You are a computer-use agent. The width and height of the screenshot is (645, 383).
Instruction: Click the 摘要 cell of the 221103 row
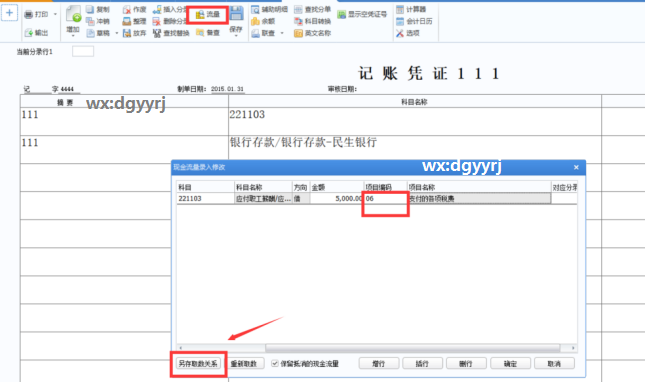click(124, 122)
